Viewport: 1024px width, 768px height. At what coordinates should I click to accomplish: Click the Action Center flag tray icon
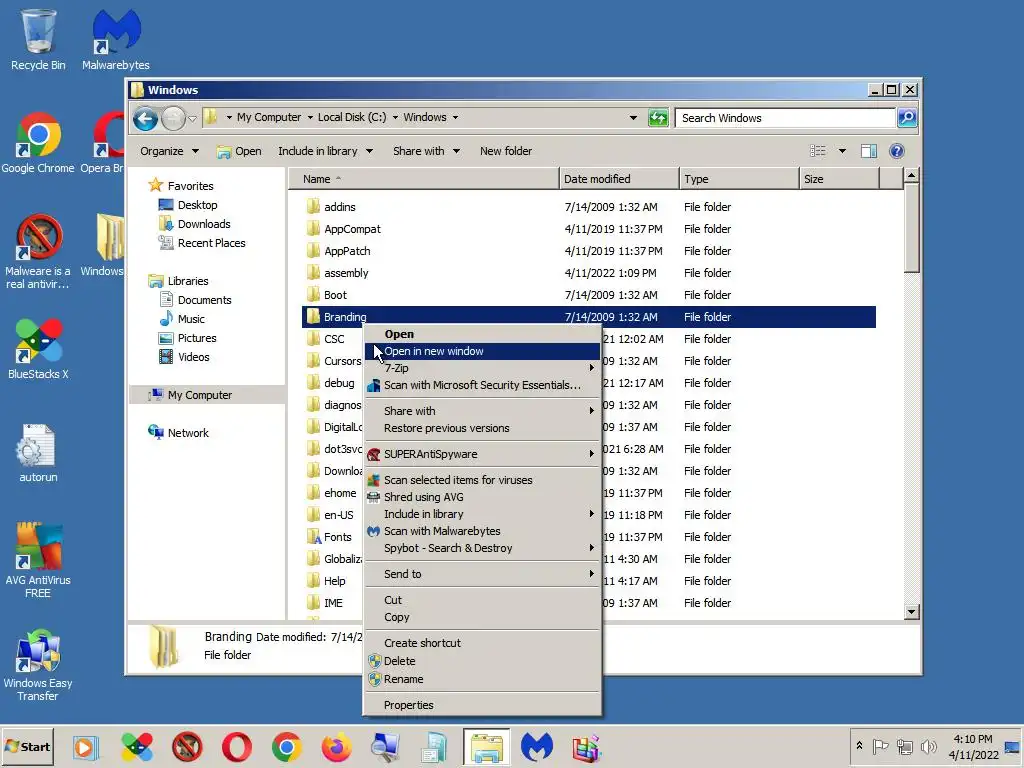tap(880, 746)
